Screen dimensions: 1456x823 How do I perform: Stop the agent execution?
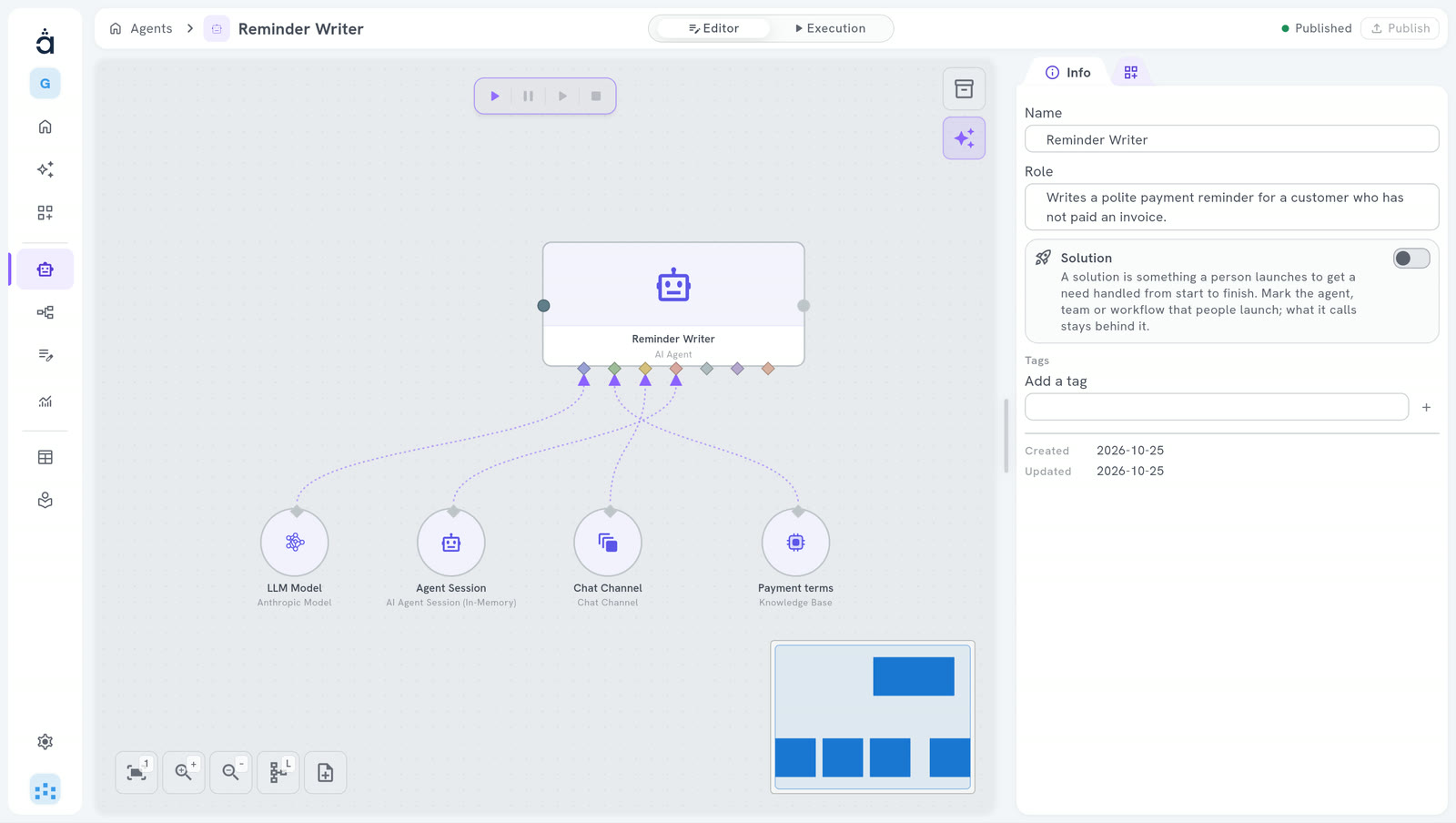[x=596, y=96]
